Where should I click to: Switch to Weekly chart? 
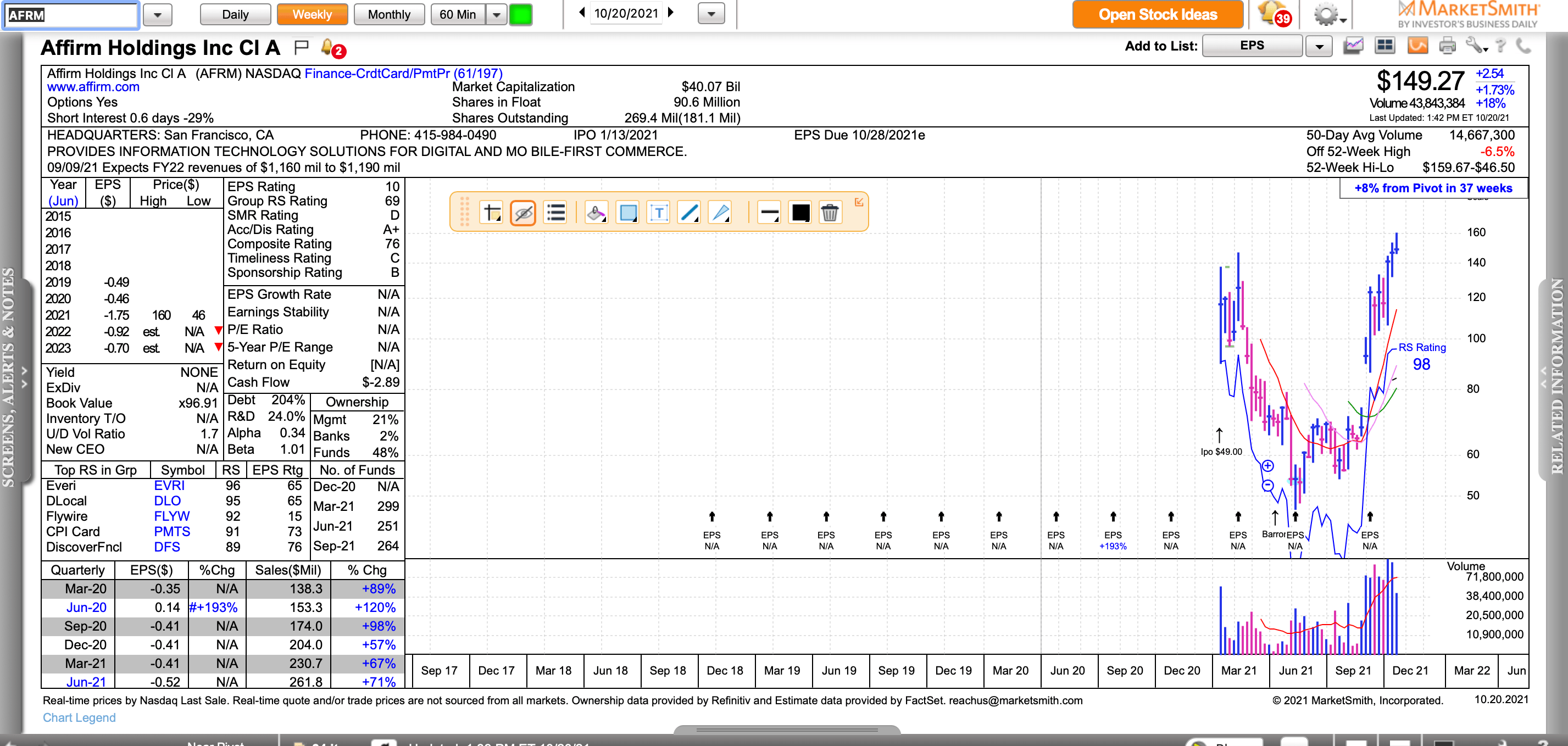click(312, 15)
